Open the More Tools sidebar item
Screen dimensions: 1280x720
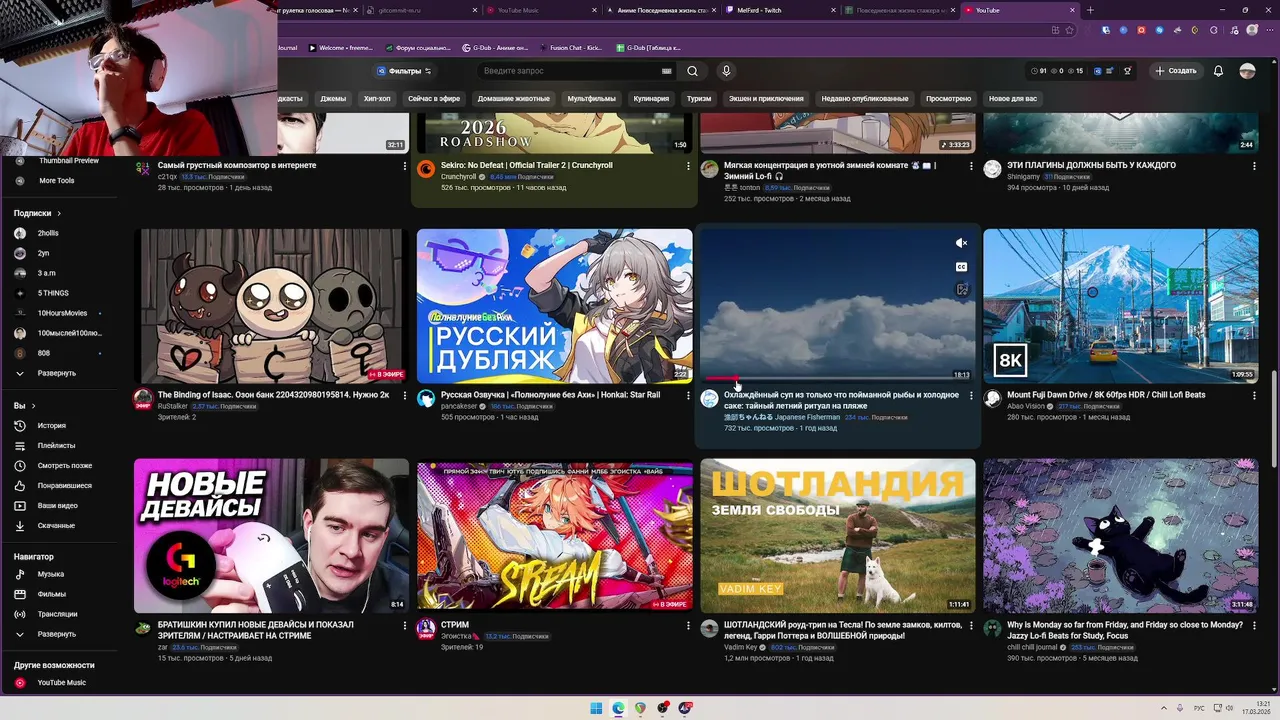(57, 181)
